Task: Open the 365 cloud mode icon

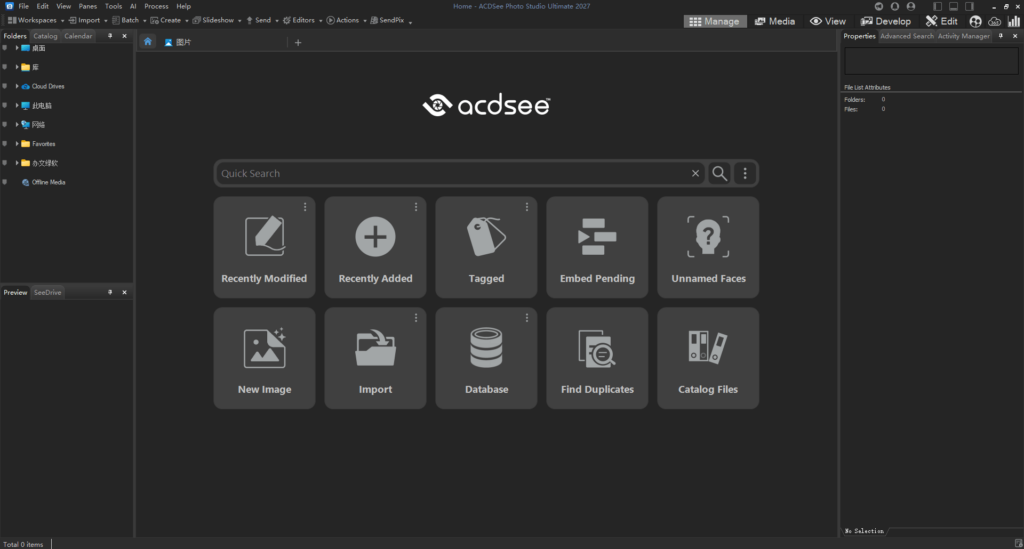Action: (994, 21)
